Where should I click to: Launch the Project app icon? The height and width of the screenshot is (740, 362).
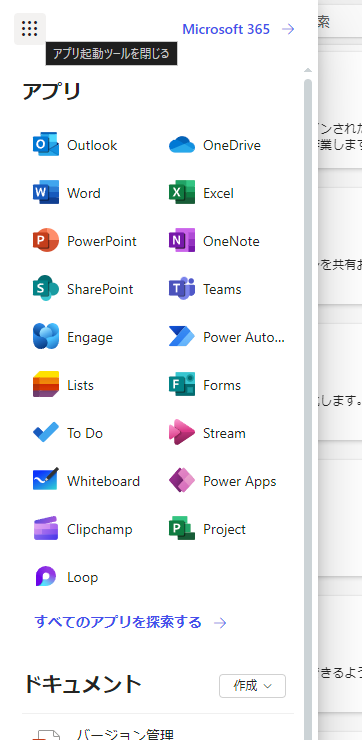182,529
